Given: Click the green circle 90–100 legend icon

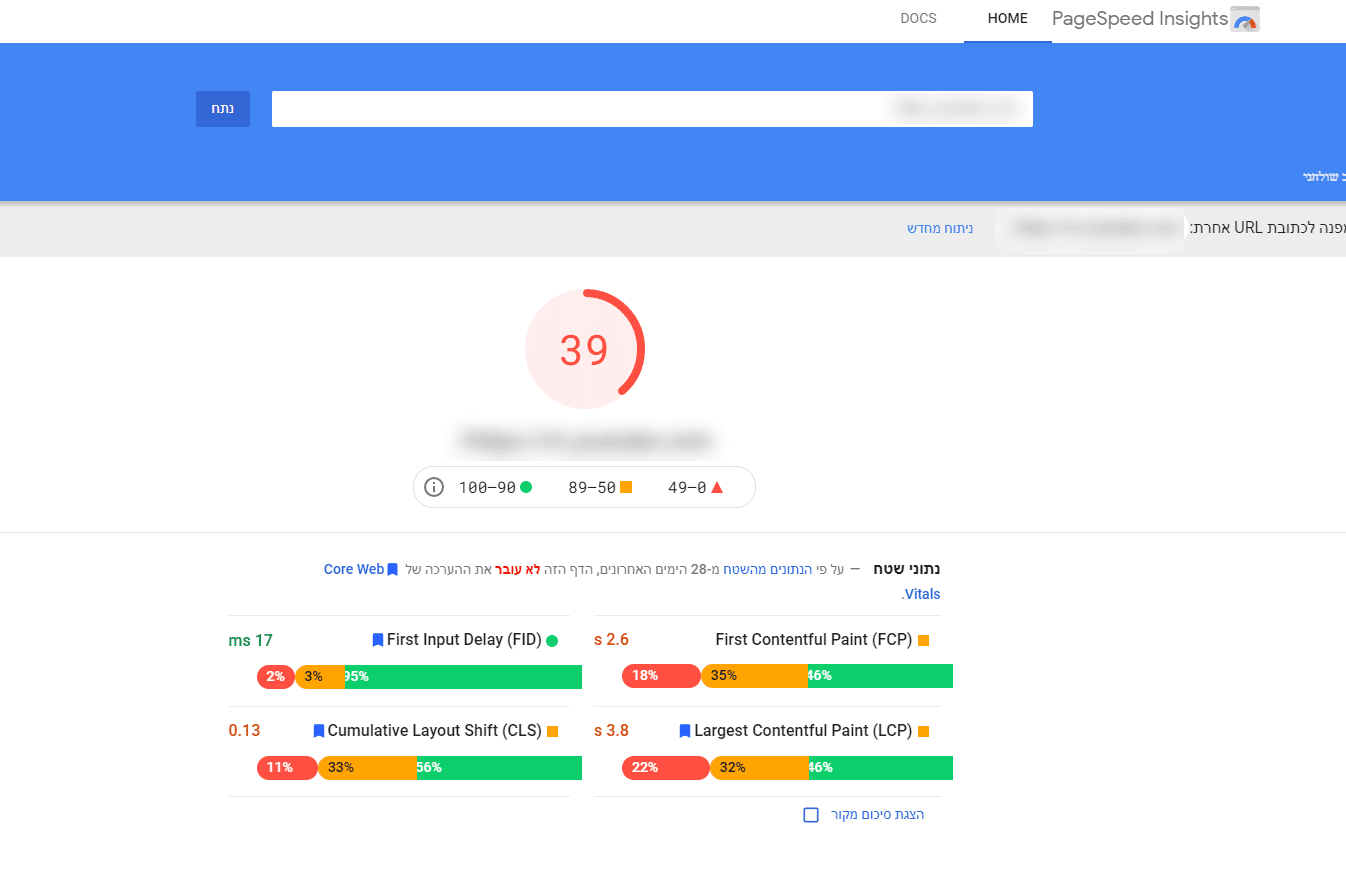Looking at the screenshot, I should 526,487.
